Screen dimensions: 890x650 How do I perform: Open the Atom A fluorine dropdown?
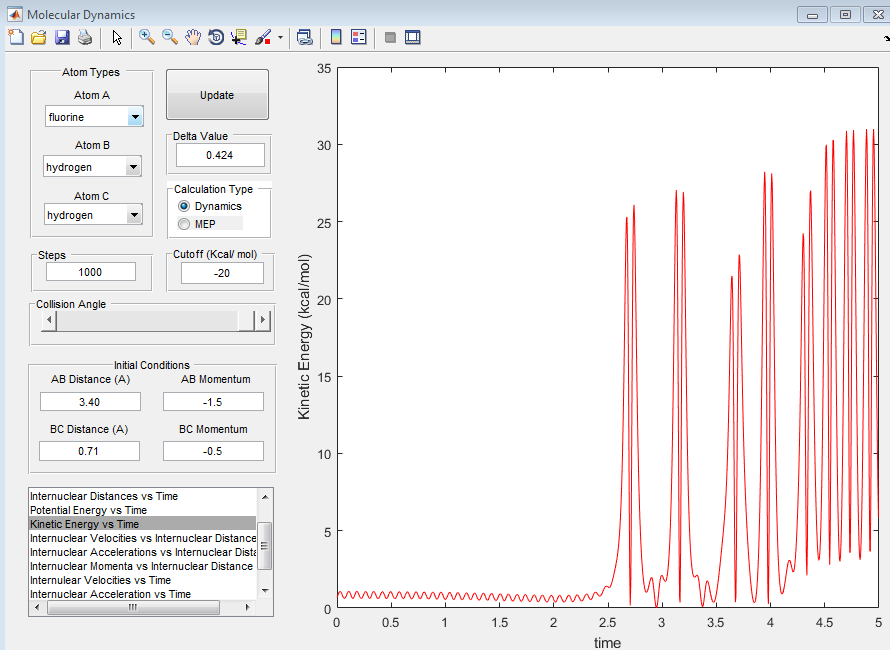pos(135,117)
